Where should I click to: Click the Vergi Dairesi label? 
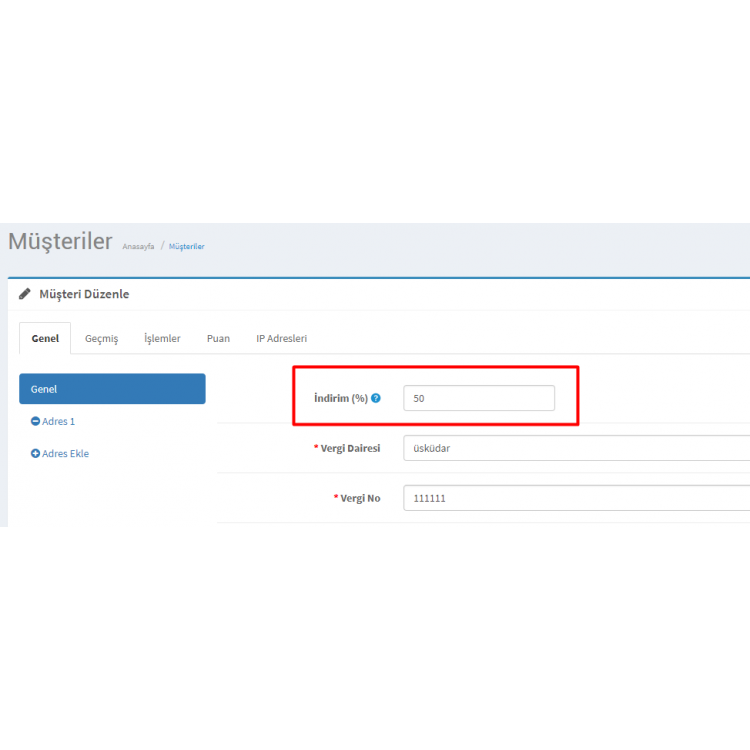[350, 448]
